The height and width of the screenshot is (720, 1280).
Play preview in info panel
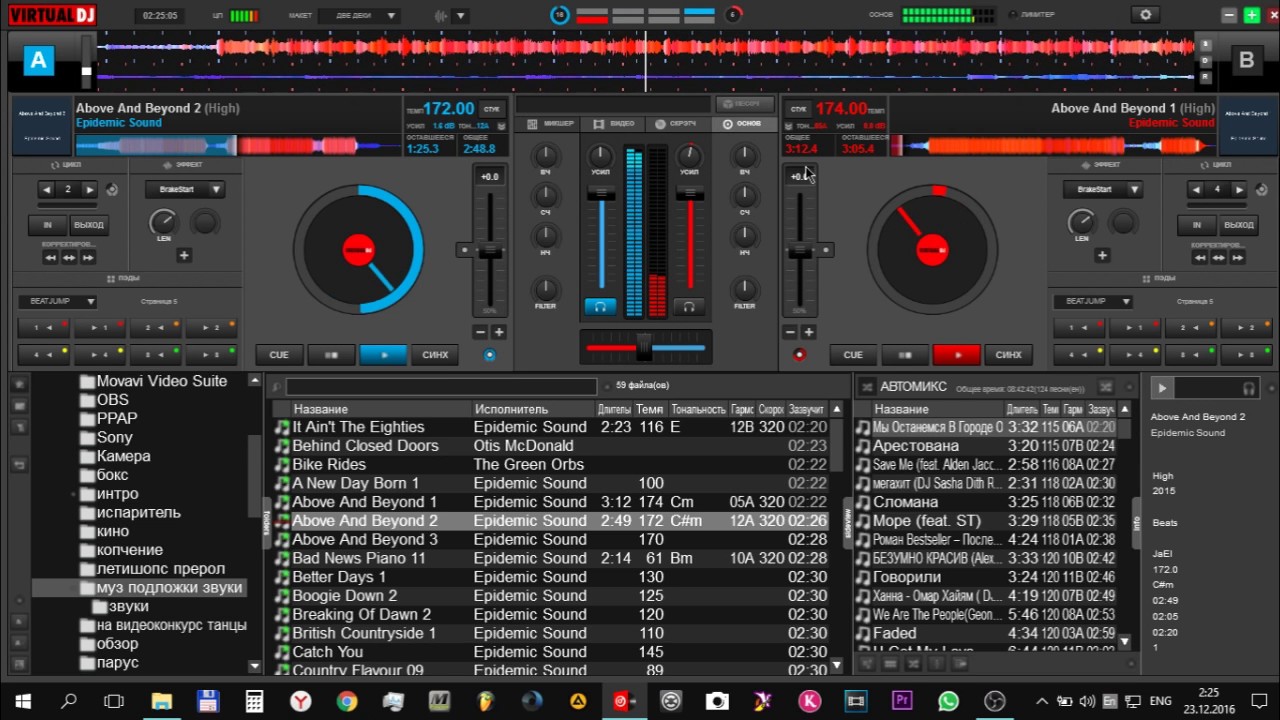1161,387
